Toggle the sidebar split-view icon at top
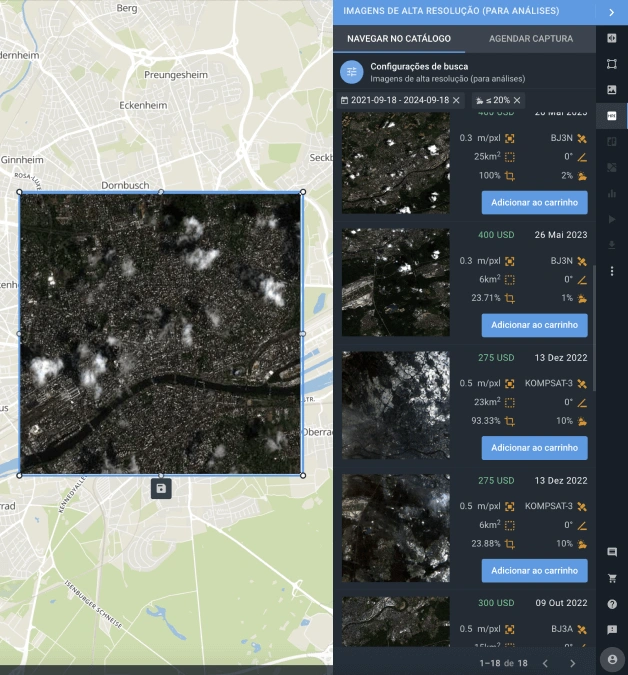This screenshot has width=628, height=675. (x=612, y=38)
